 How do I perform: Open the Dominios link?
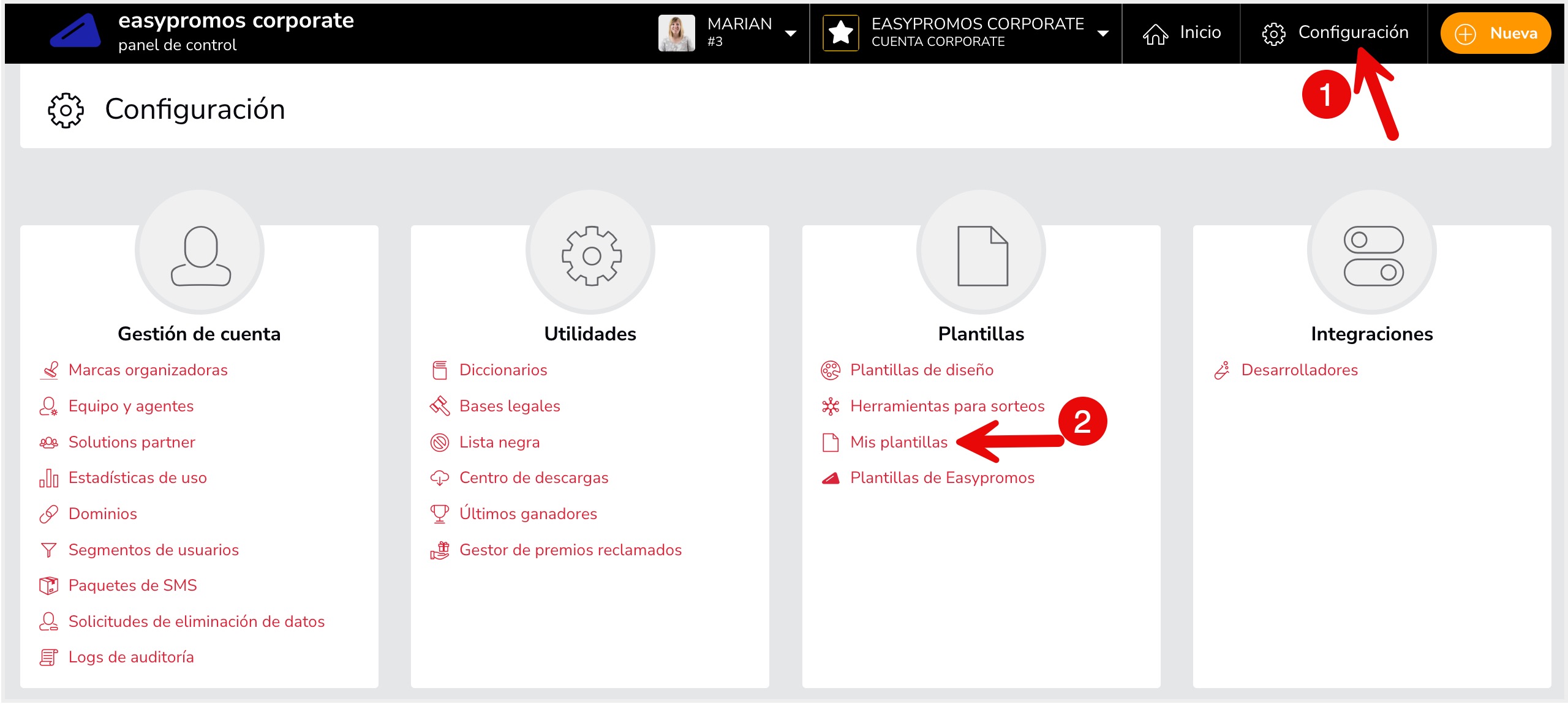[x=103, y=514]
